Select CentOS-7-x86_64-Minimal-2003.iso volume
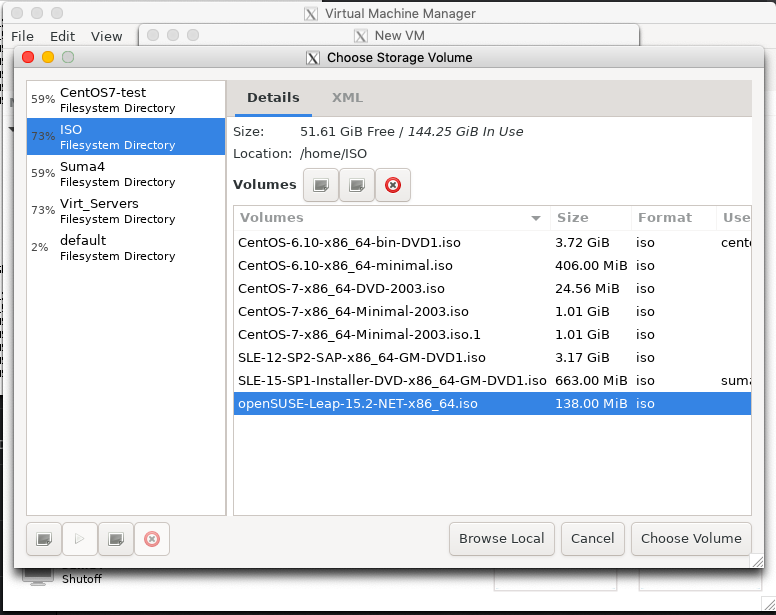The height and width of the screenshot is (615, 776). 492,312
